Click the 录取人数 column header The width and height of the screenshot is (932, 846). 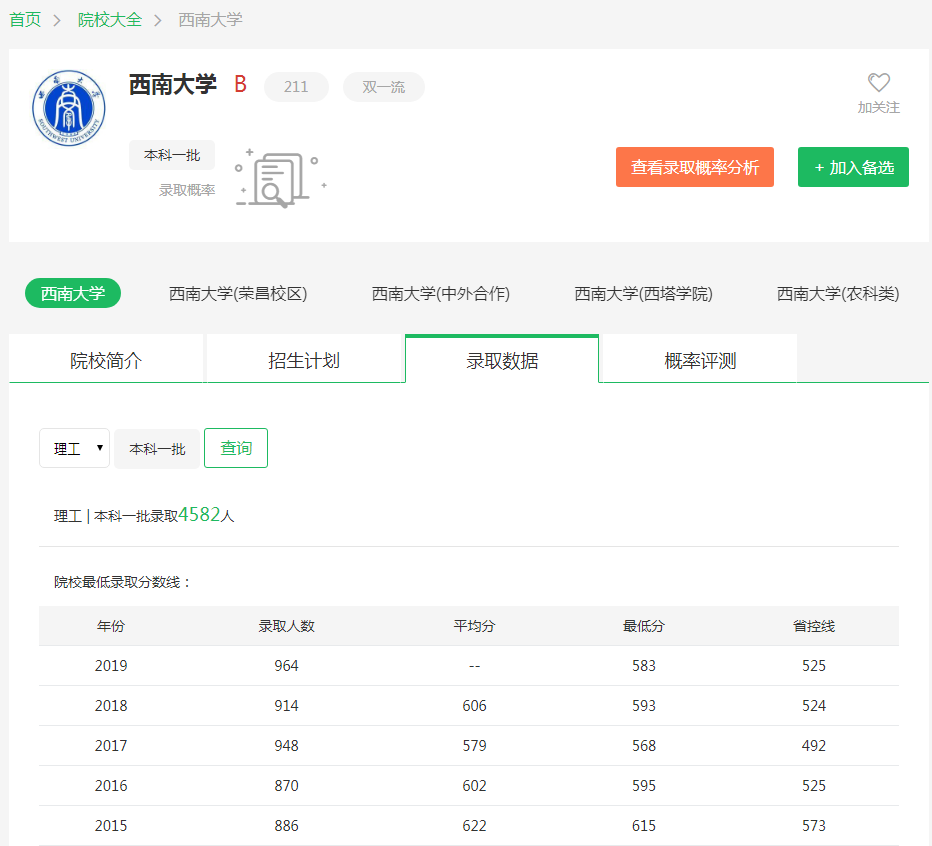point(286,626)
